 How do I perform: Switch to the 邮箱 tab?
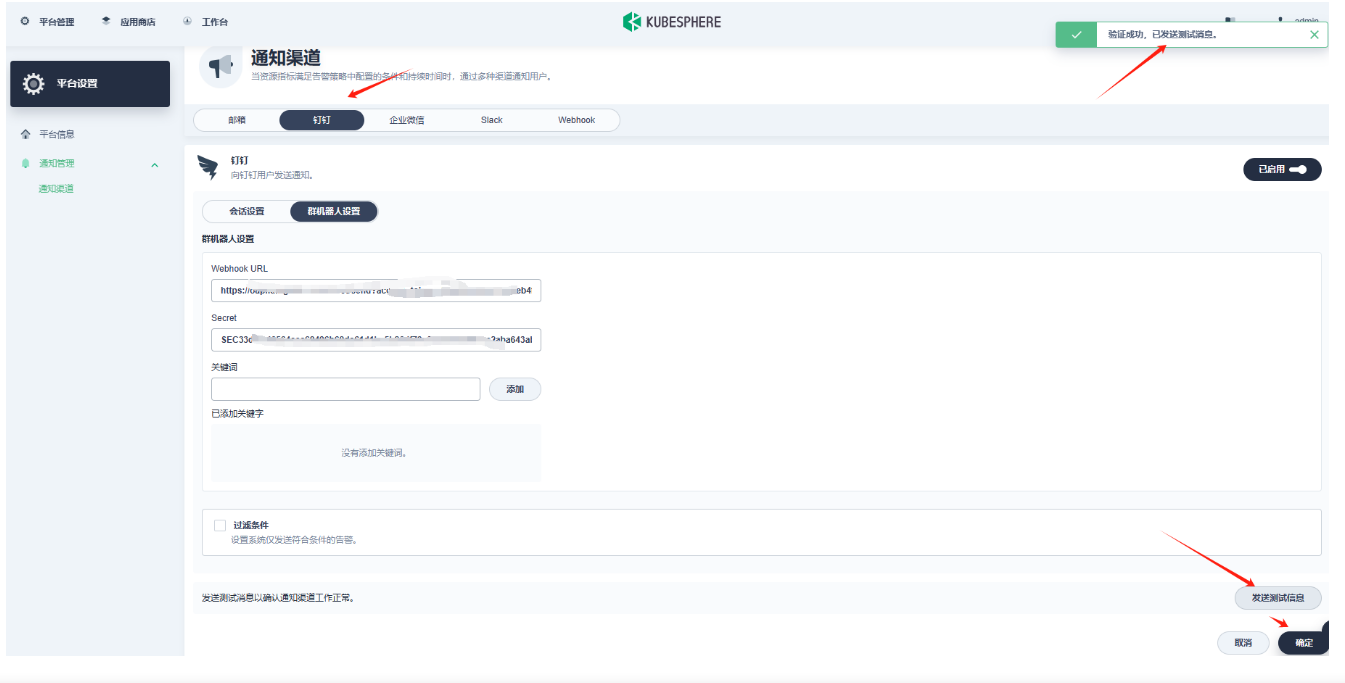(x=237, y=120)
